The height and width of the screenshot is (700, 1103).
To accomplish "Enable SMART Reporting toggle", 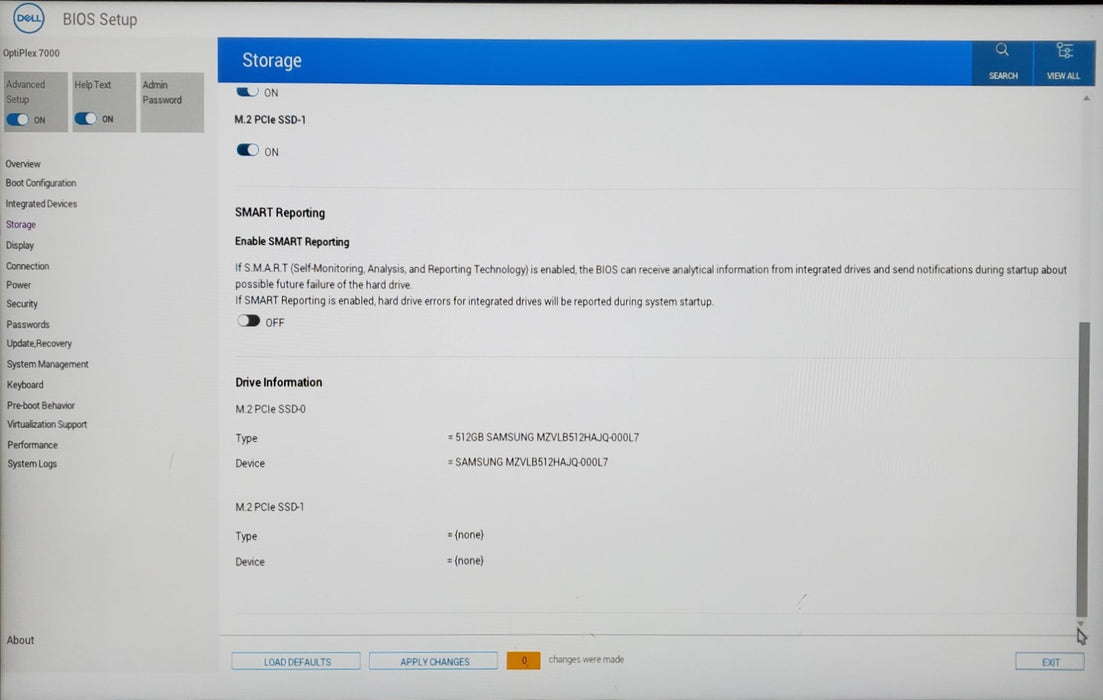I will [248, 322].
